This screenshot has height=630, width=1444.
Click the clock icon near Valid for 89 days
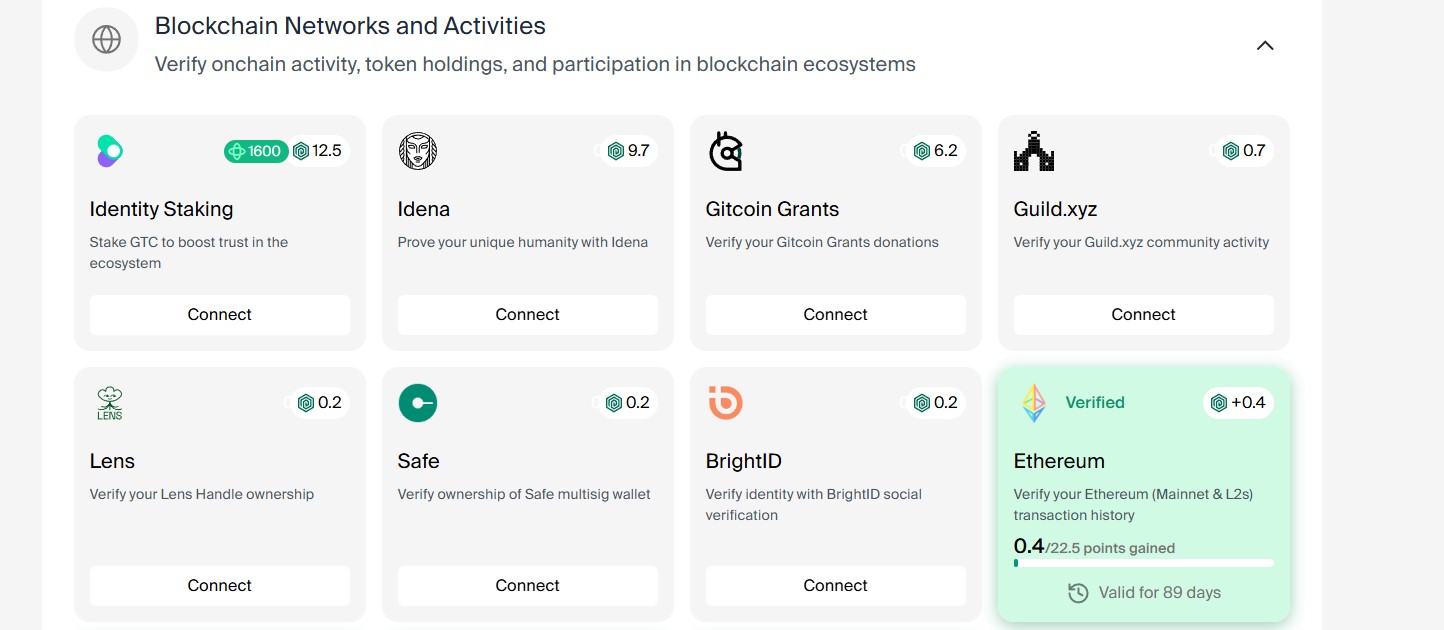pos(1078,593)
